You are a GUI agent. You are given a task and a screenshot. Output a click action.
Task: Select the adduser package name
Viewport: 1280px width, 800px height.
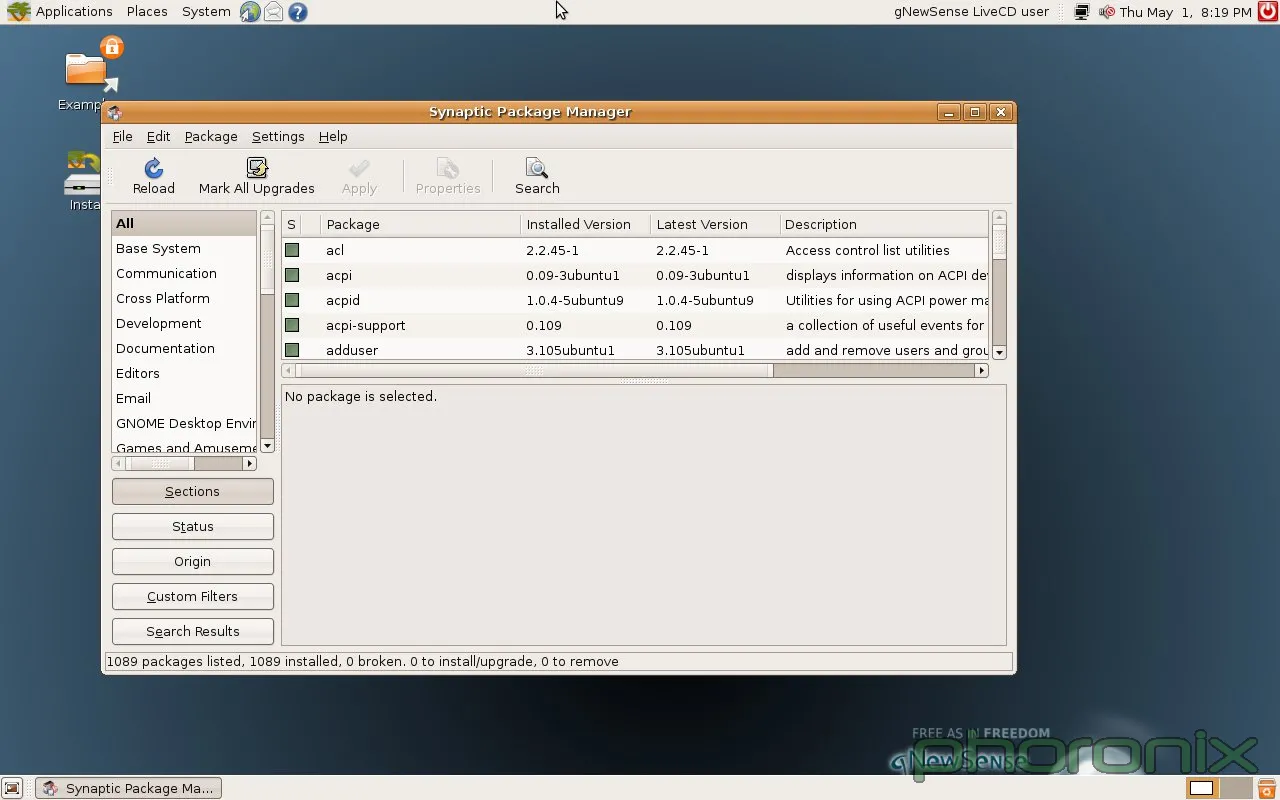click(352, 350)
